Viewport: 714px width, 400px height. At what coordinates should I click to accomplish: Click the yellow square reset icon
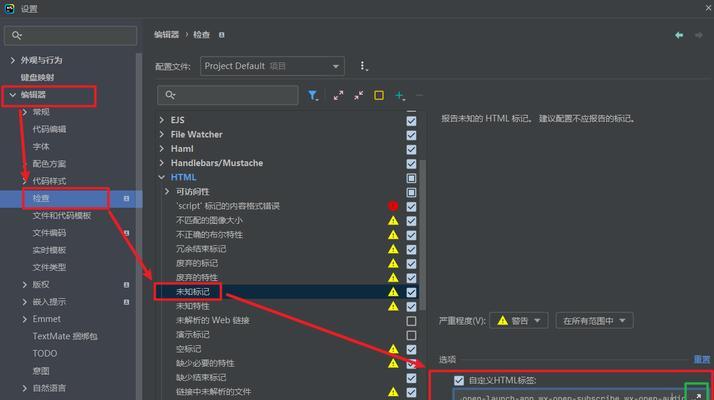click(x=379, y=95)
